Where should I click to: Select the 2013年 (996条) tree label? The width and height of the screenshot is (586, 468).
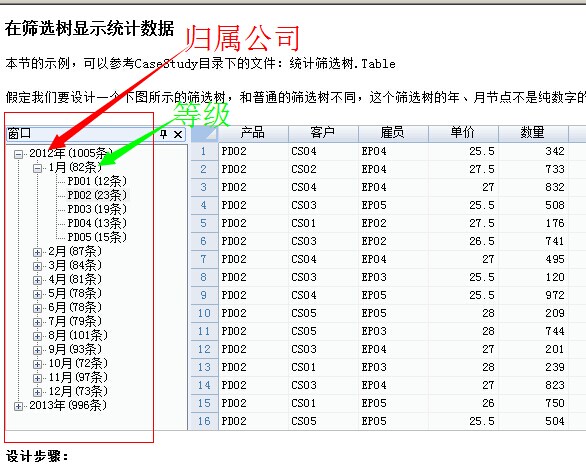(68, 405)
